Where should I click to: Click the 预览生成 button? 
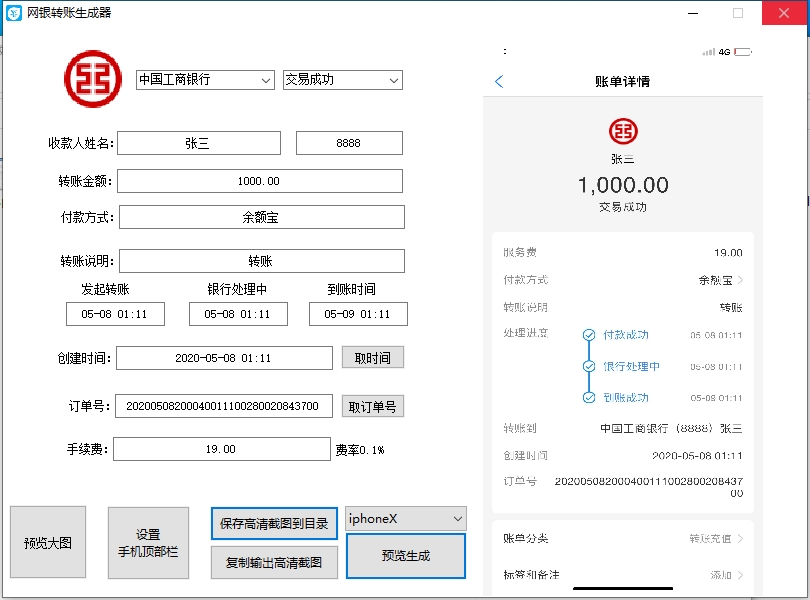tap(405, 556)
